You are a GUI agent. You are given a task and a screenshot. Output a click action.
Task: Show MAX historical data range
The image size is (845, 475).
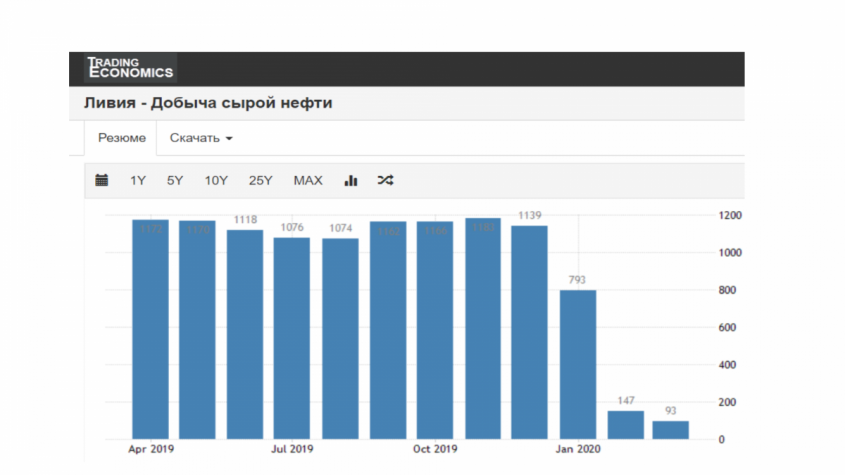(308, 181)
